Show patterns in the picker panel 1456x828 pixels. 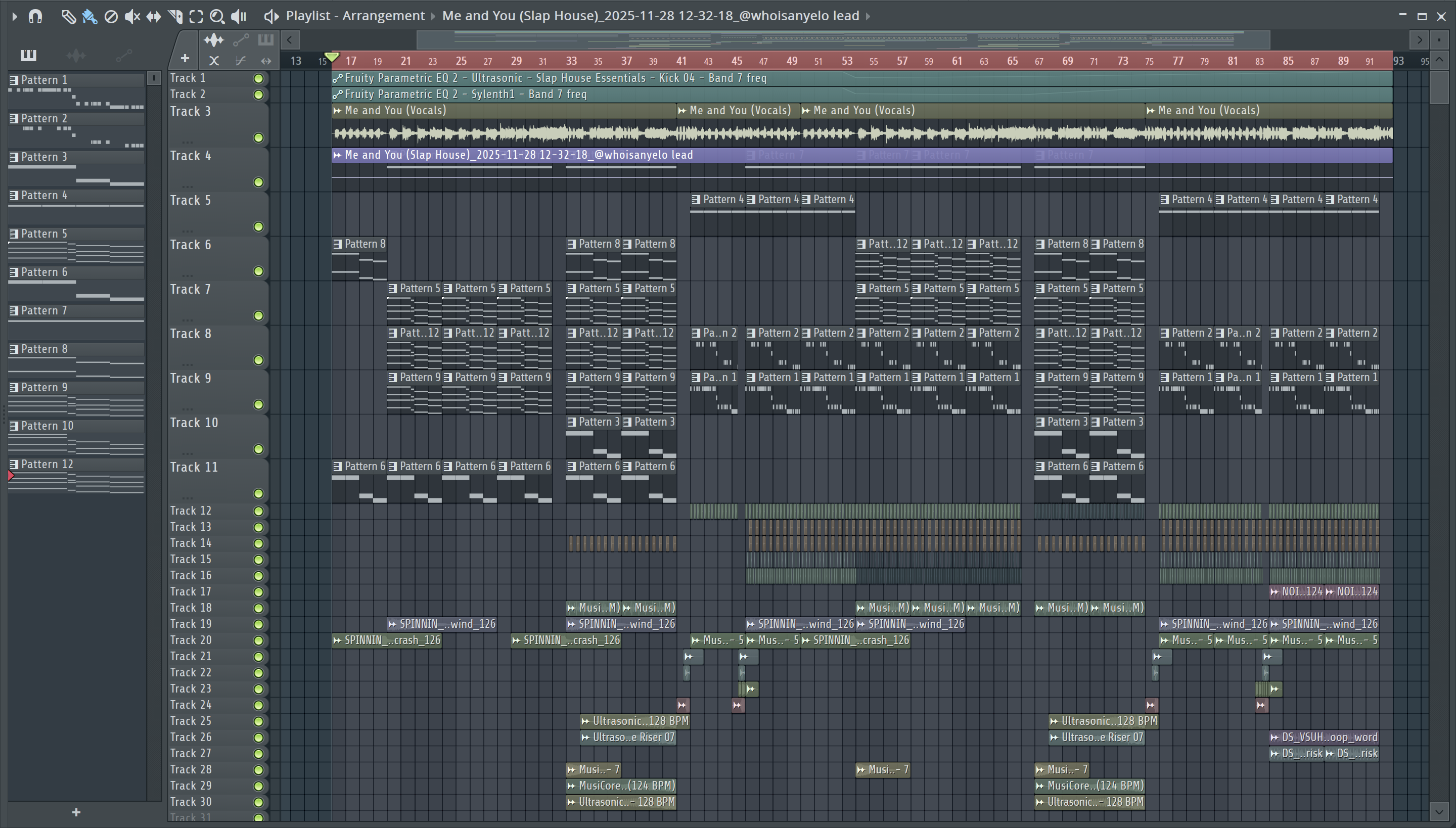[28, 55]
